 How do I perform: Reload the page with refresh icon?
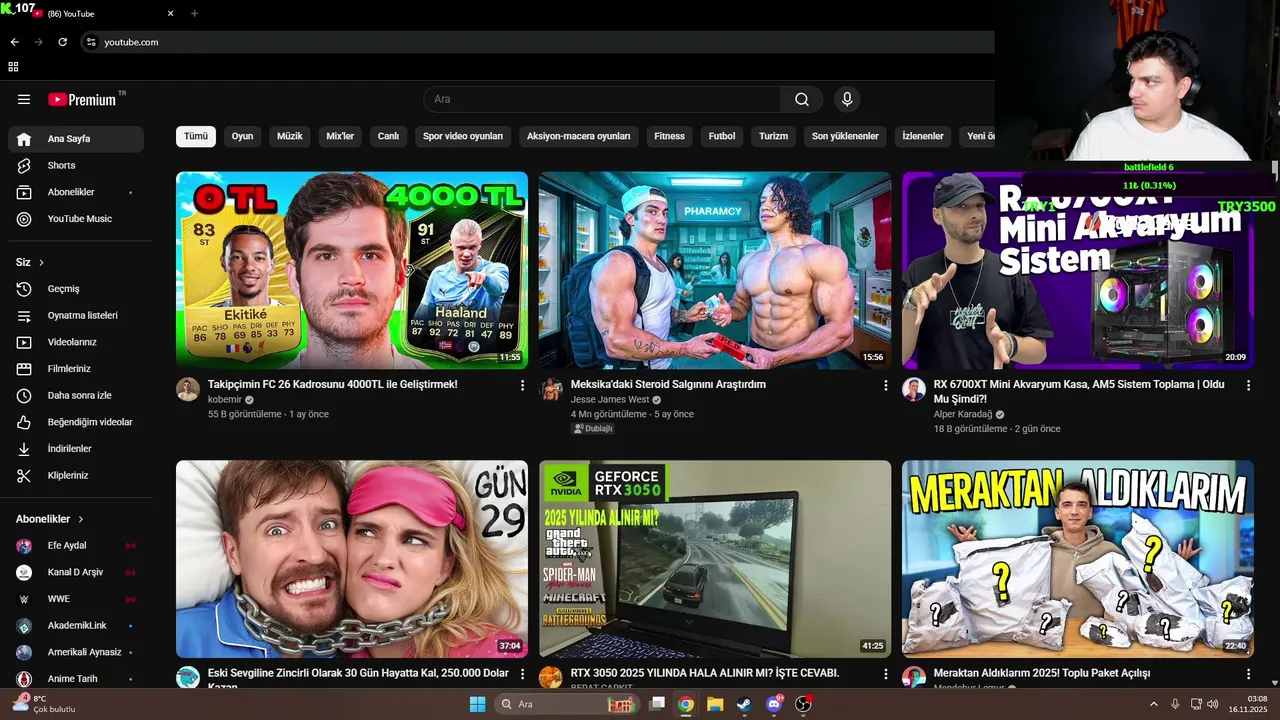click(62, 42)
